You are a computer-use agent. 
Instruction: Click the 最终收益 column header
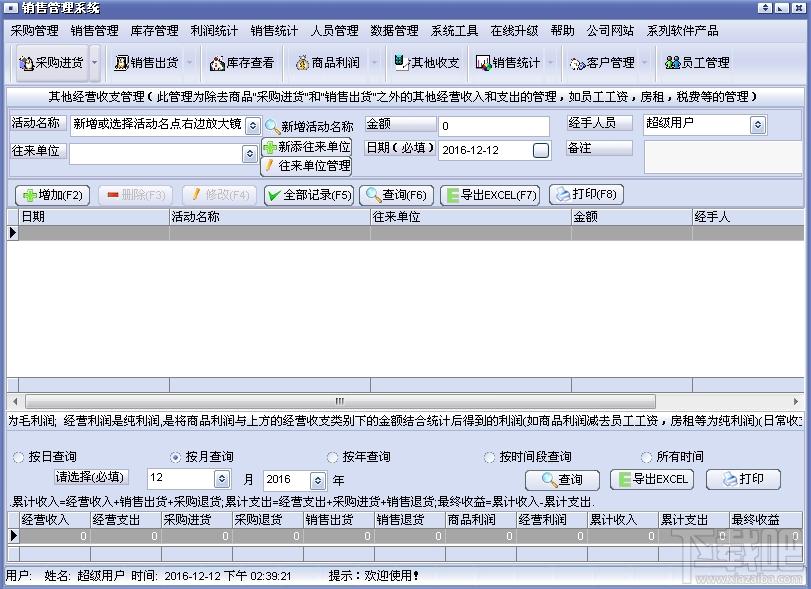tap(765, 520)
